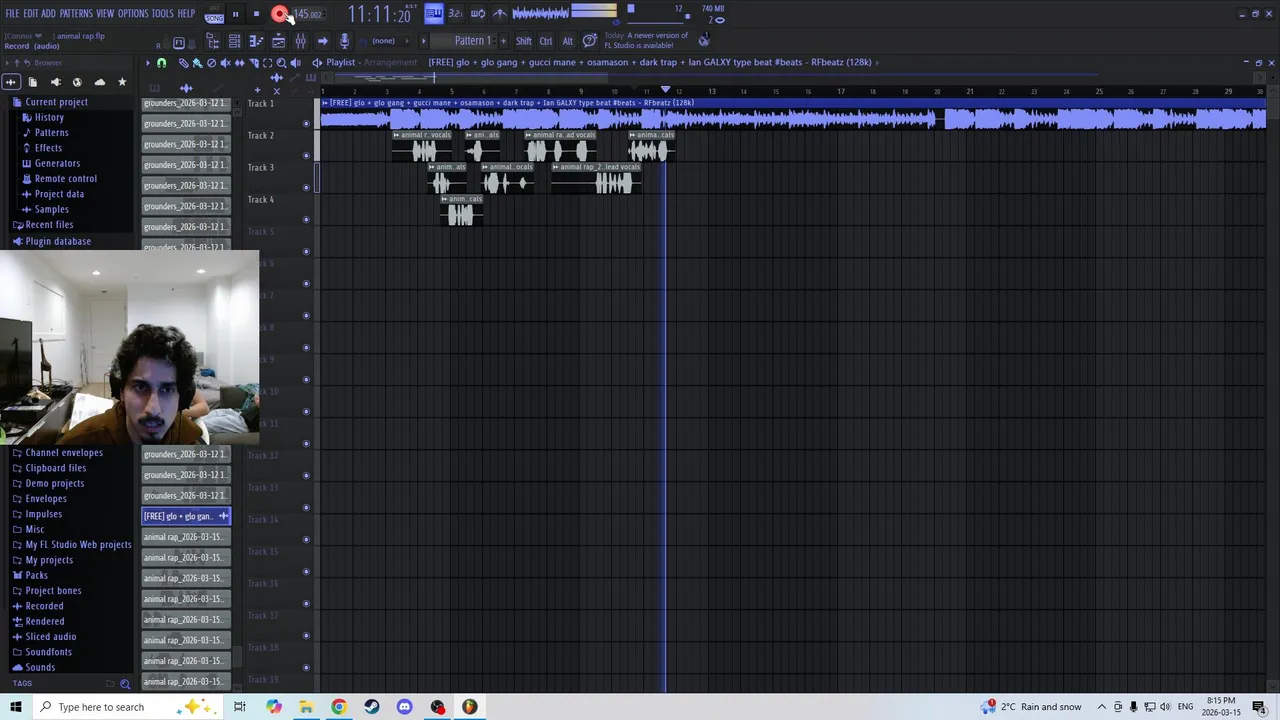Click the online news globe icon

coord(704,40)
